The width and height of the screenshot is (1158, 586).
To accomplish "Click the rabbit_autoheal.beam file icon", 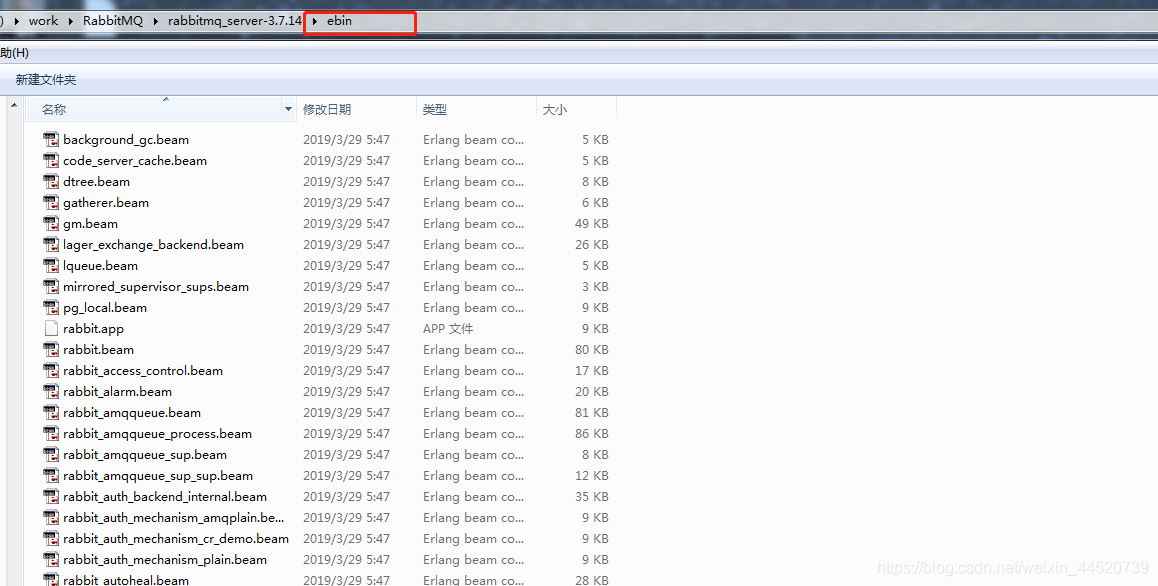I will coord(51,580).
